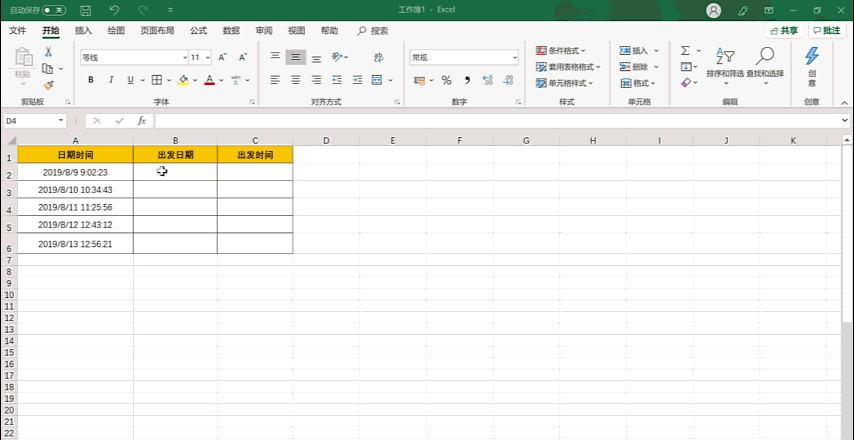Viewport: 854px width, 440px height.
Task: Click the Borders grid icon
Action: (157, 80)
